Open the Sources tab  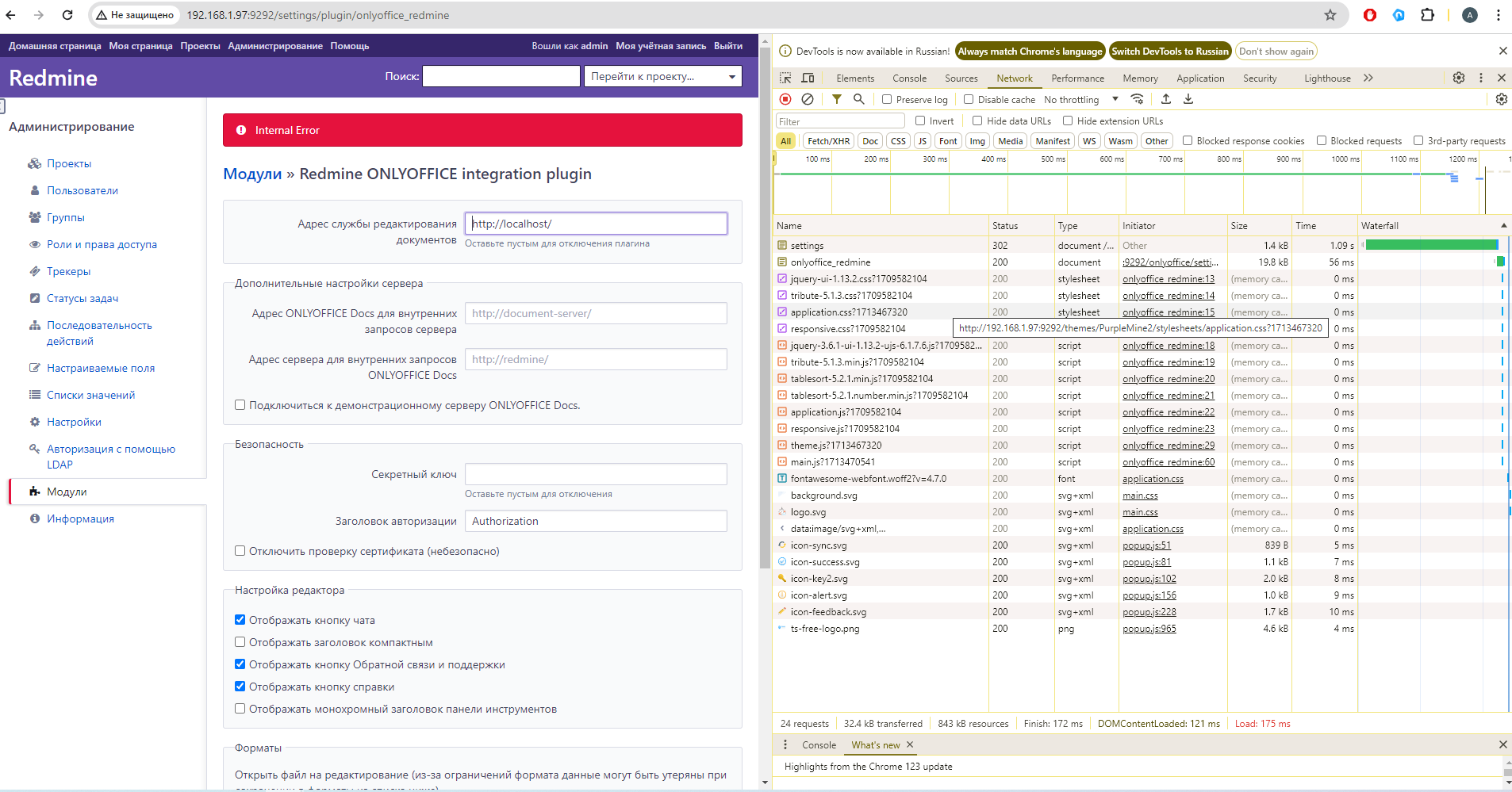pyautogui.click(x=961, y=78)
